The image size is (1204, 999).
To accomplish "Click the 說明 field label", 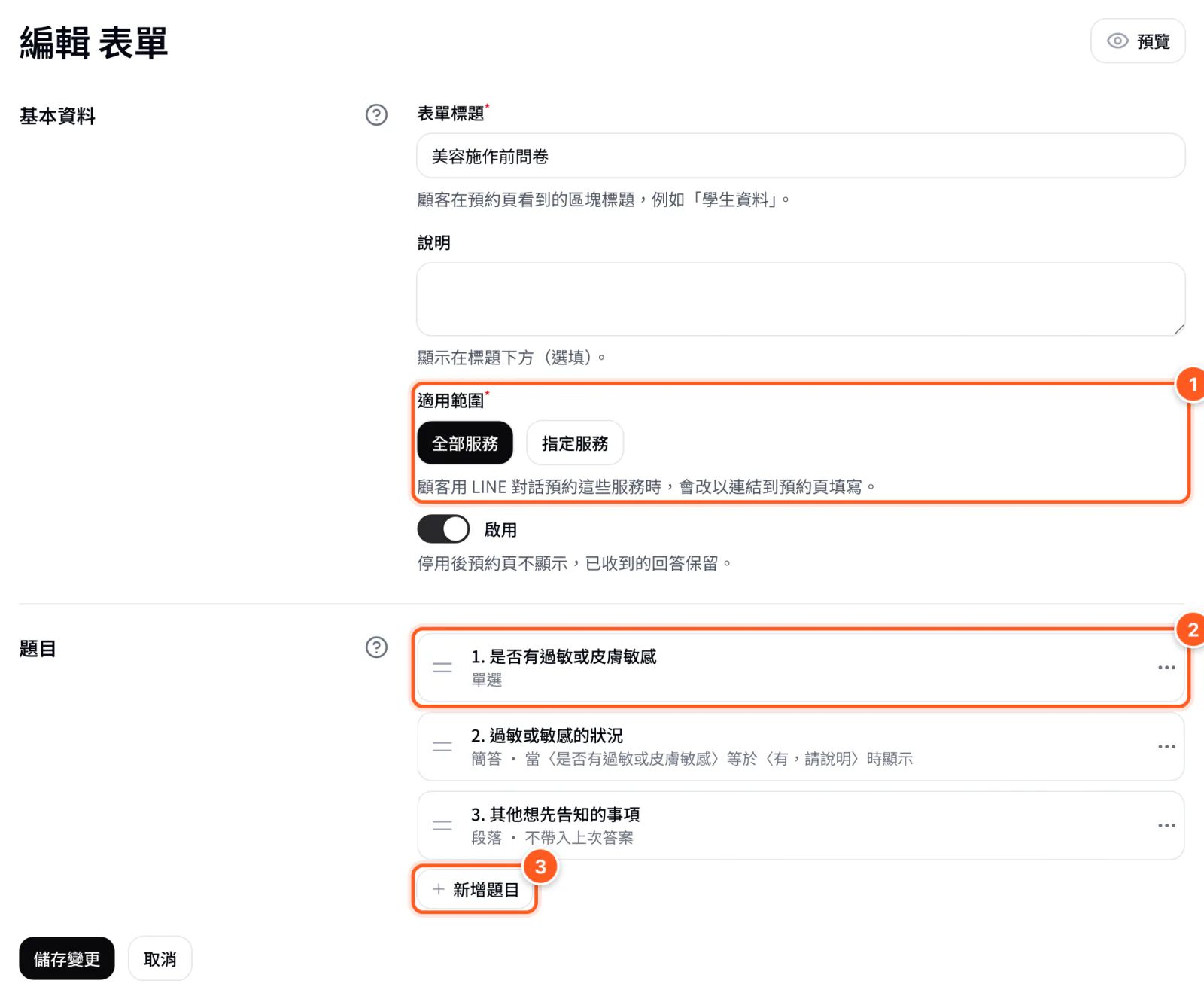I will tap(434, 243).
